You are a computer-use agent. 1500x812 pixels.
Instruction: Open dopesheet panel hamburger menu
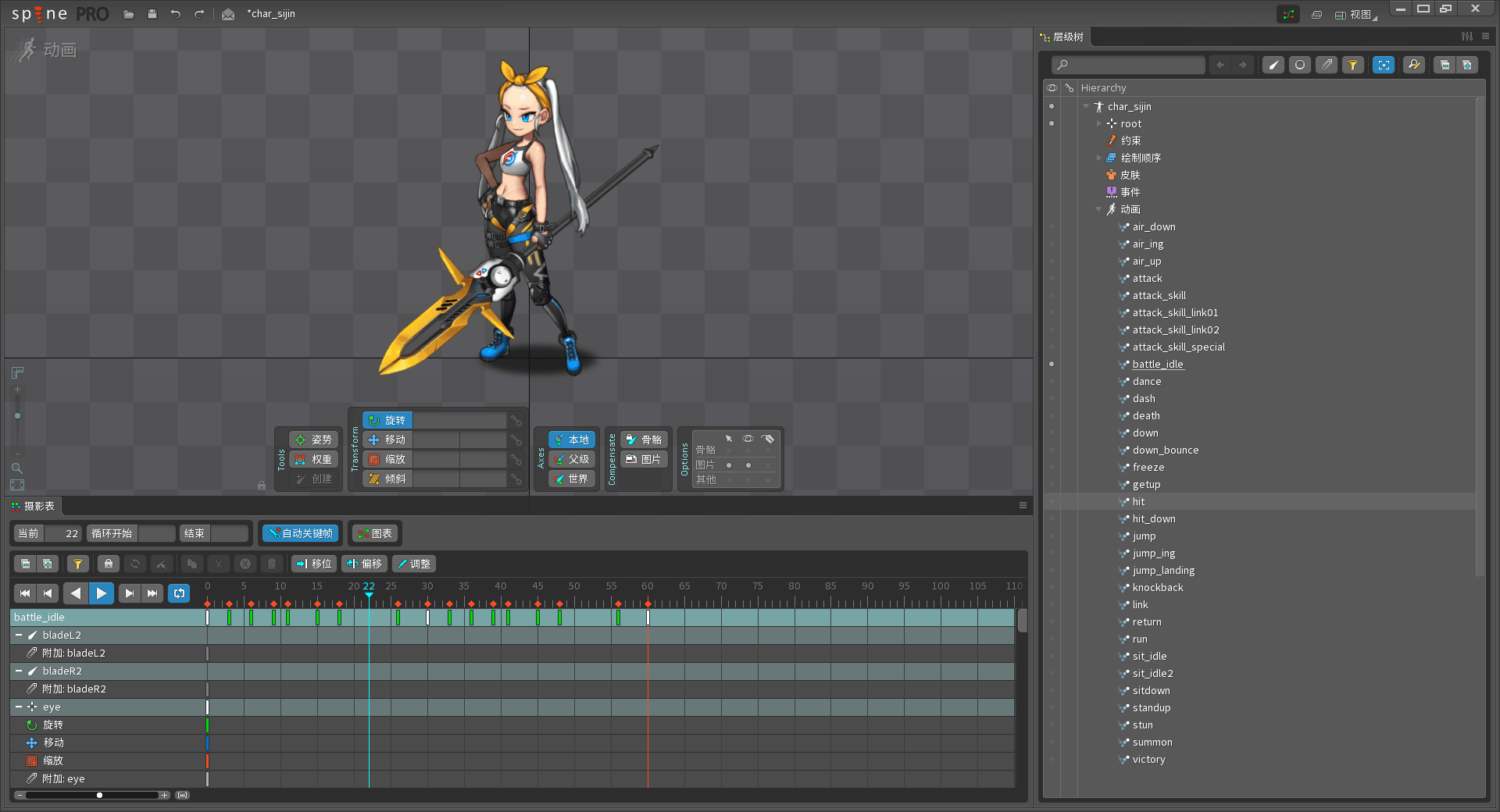pyautogui.click(x=1023, y=505)
